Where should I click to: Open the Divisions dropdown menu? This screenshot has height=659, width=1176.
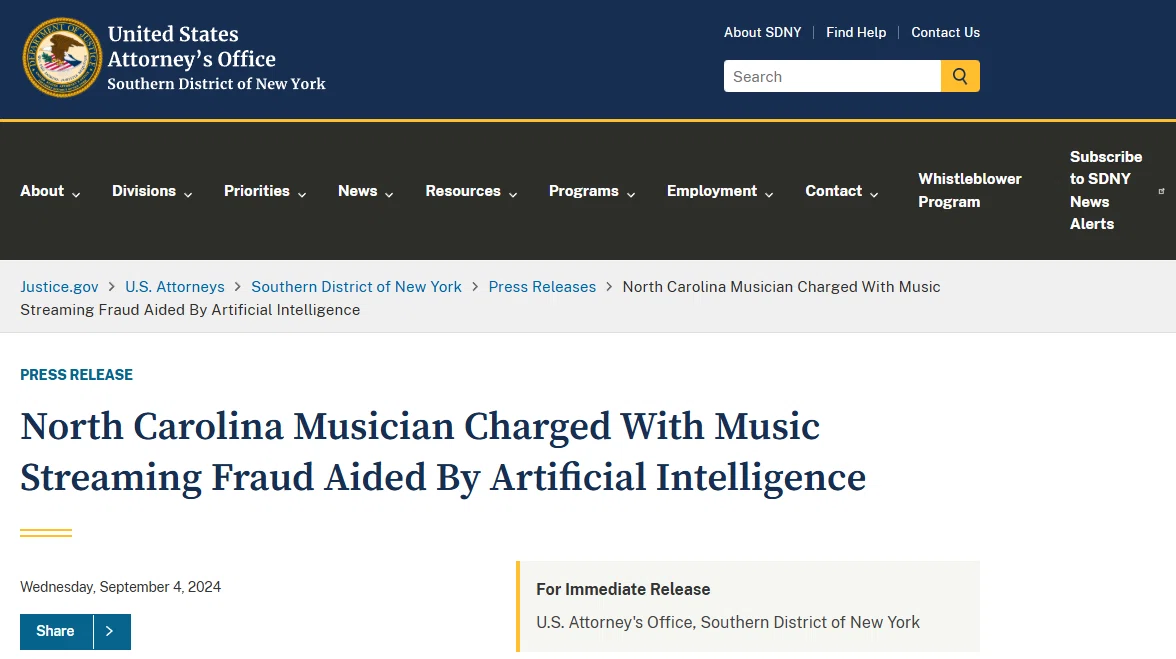tap(152, 191)
